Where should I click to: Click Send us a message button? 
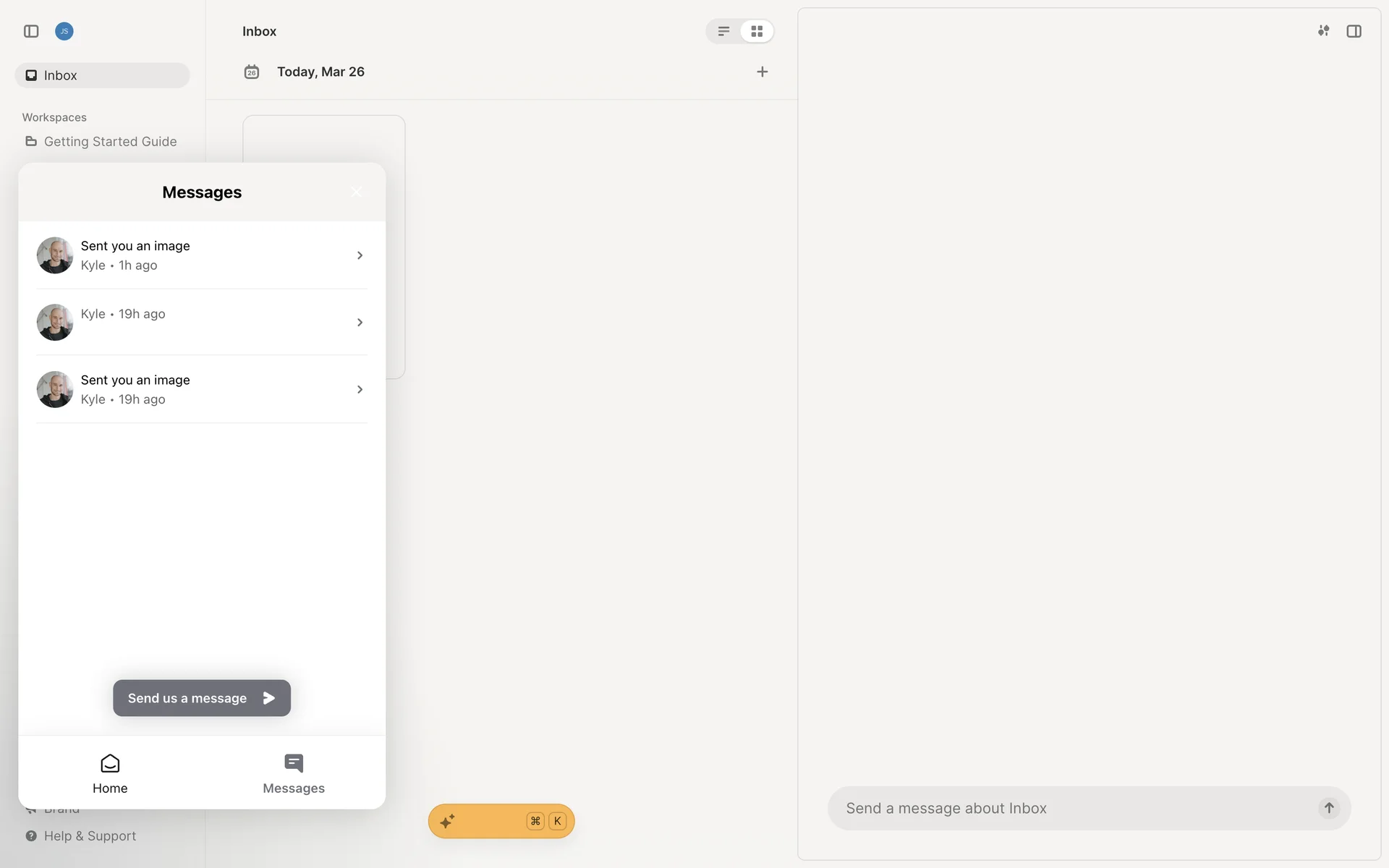pyautogui.click(x=202, y=698)
